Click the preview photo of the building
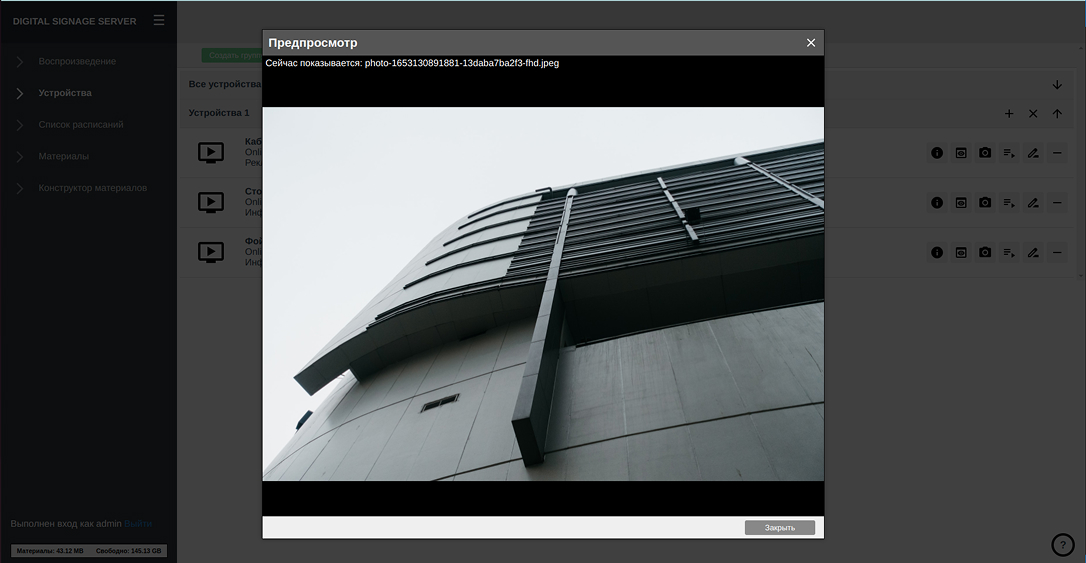1086x563 pixels. pos(543,294)
